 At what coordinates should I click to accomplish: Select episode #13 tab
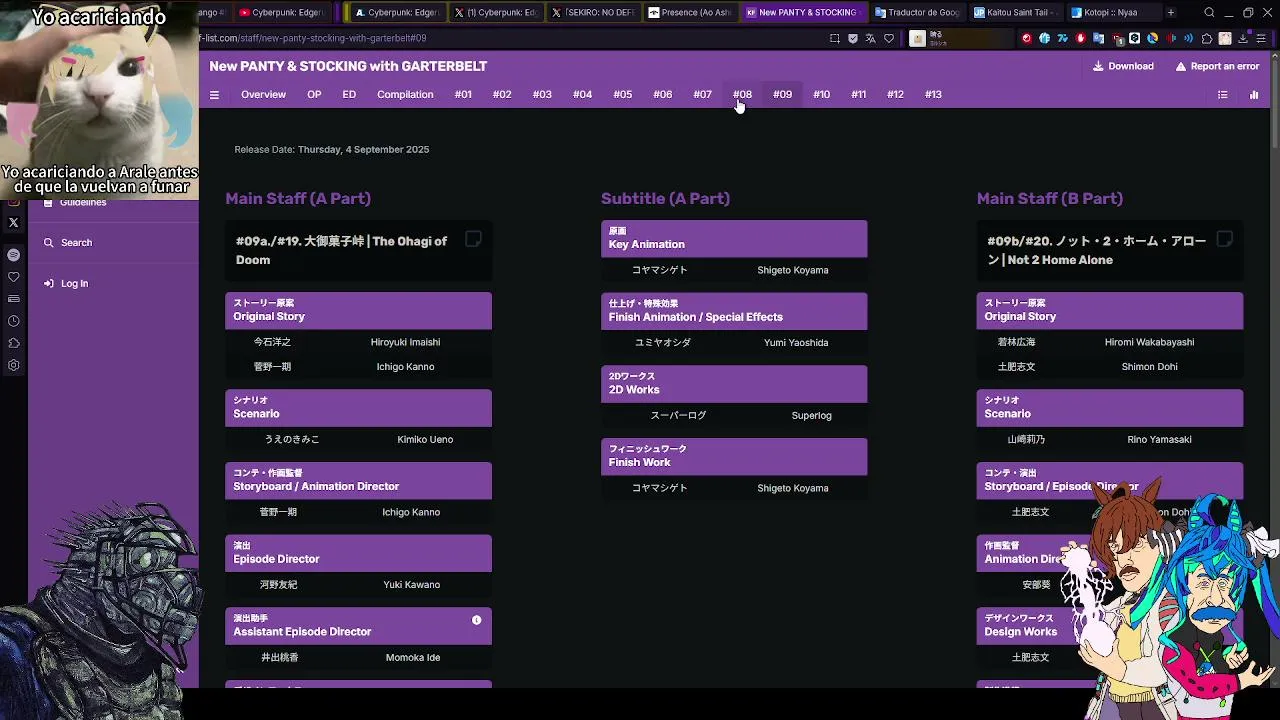coord(933,95)
